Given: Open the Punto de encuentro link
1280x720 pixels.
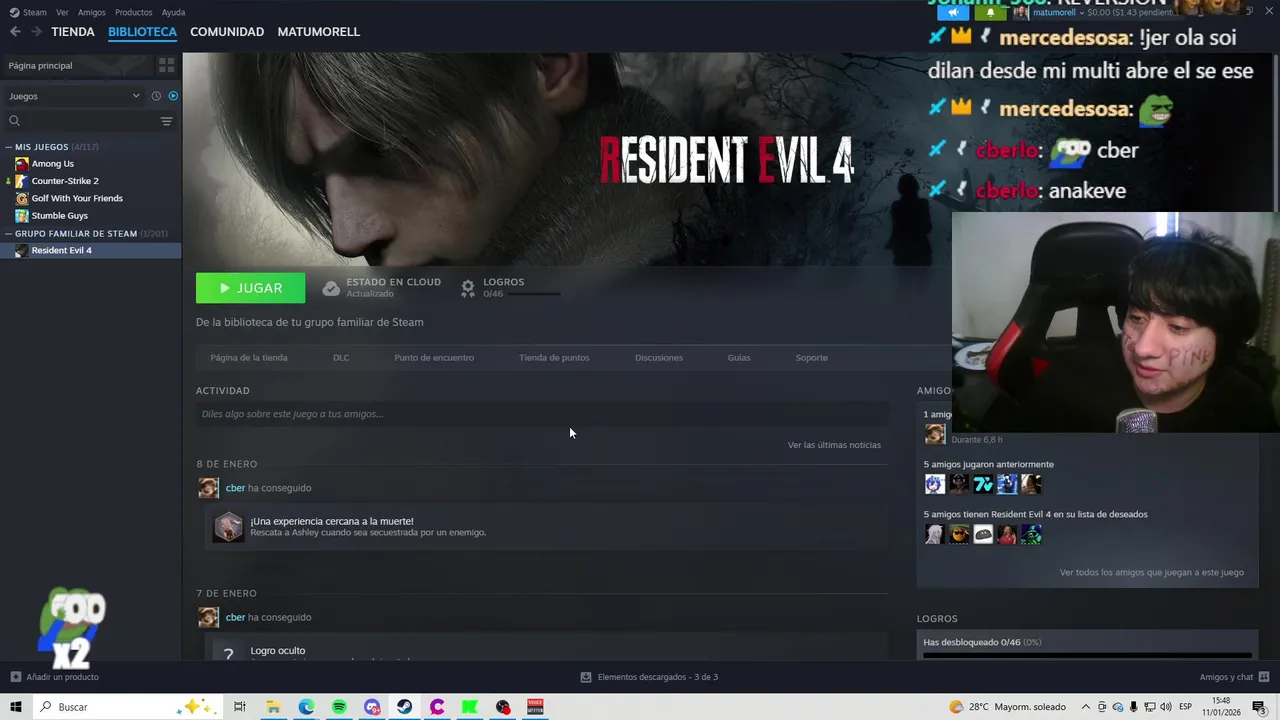Looking at the screenshot, I should pos(434,358).
